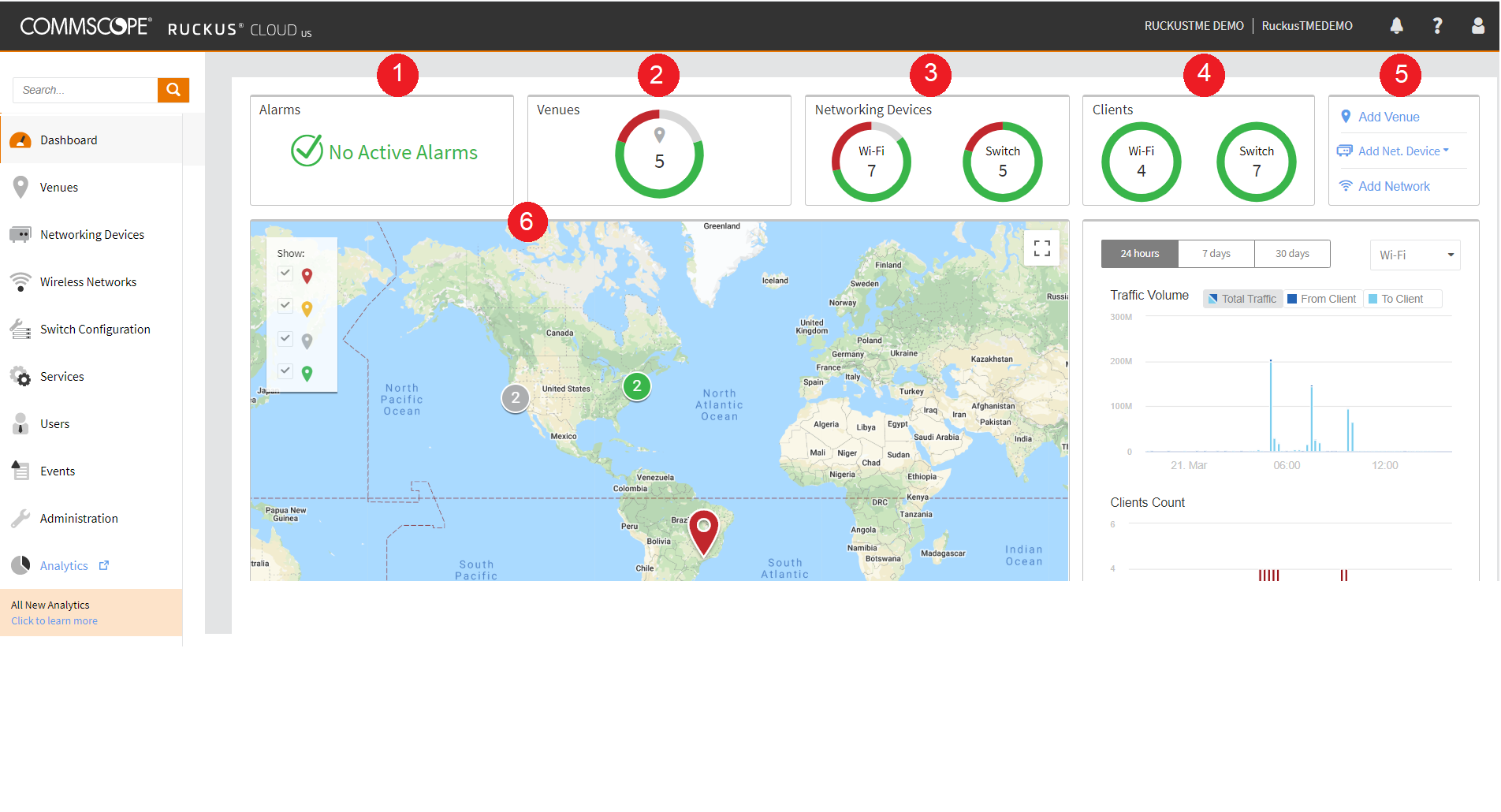Click the gray cluster marker on the map
Screen dimensions: 1501x812
pos(515,398)
